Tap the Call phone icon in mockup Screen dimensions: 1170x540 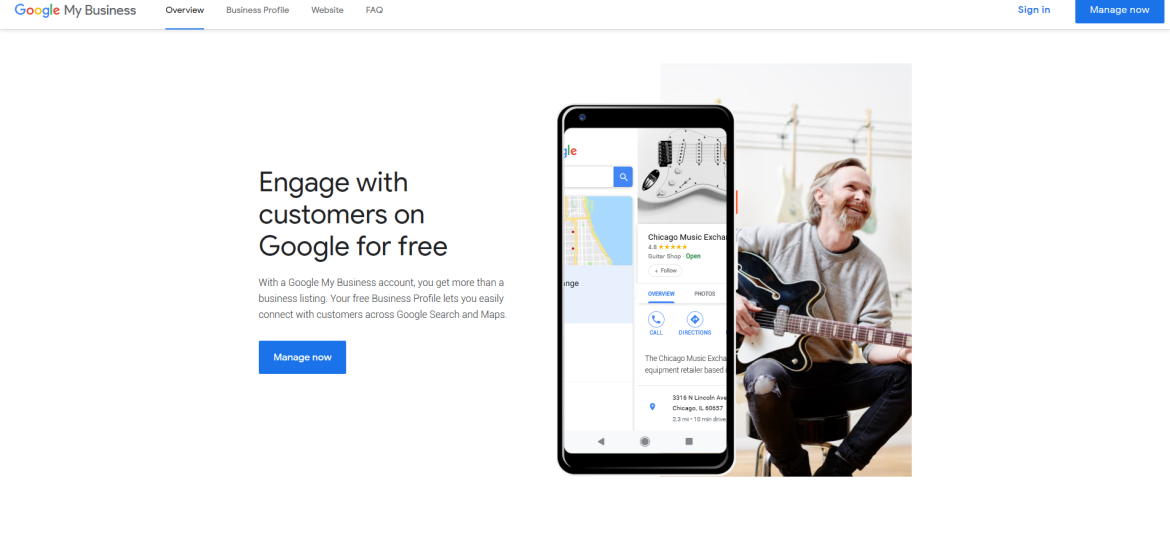(x=656, y=320)
